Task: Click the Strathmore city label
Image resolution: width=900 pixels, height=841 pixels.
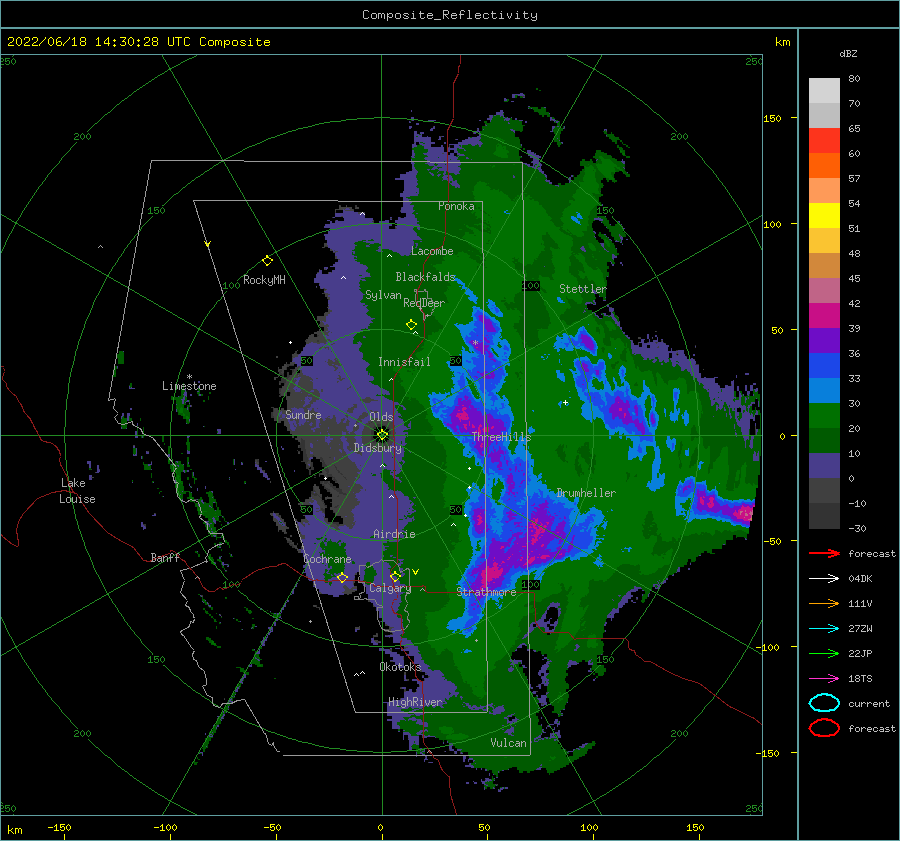Action: point(486,592)
